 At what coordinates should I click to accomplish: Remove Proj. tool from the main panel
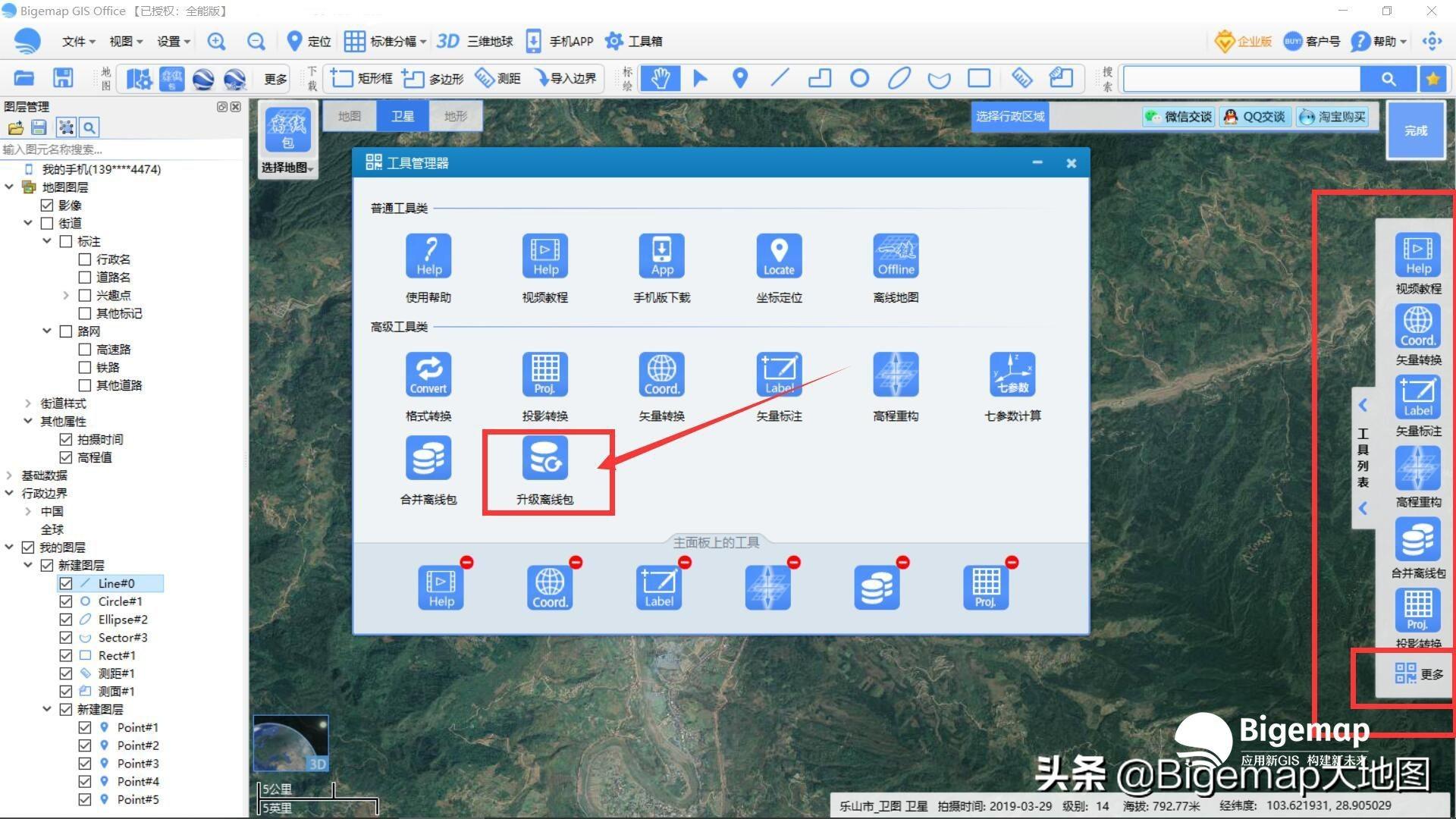click(1012, 563)
